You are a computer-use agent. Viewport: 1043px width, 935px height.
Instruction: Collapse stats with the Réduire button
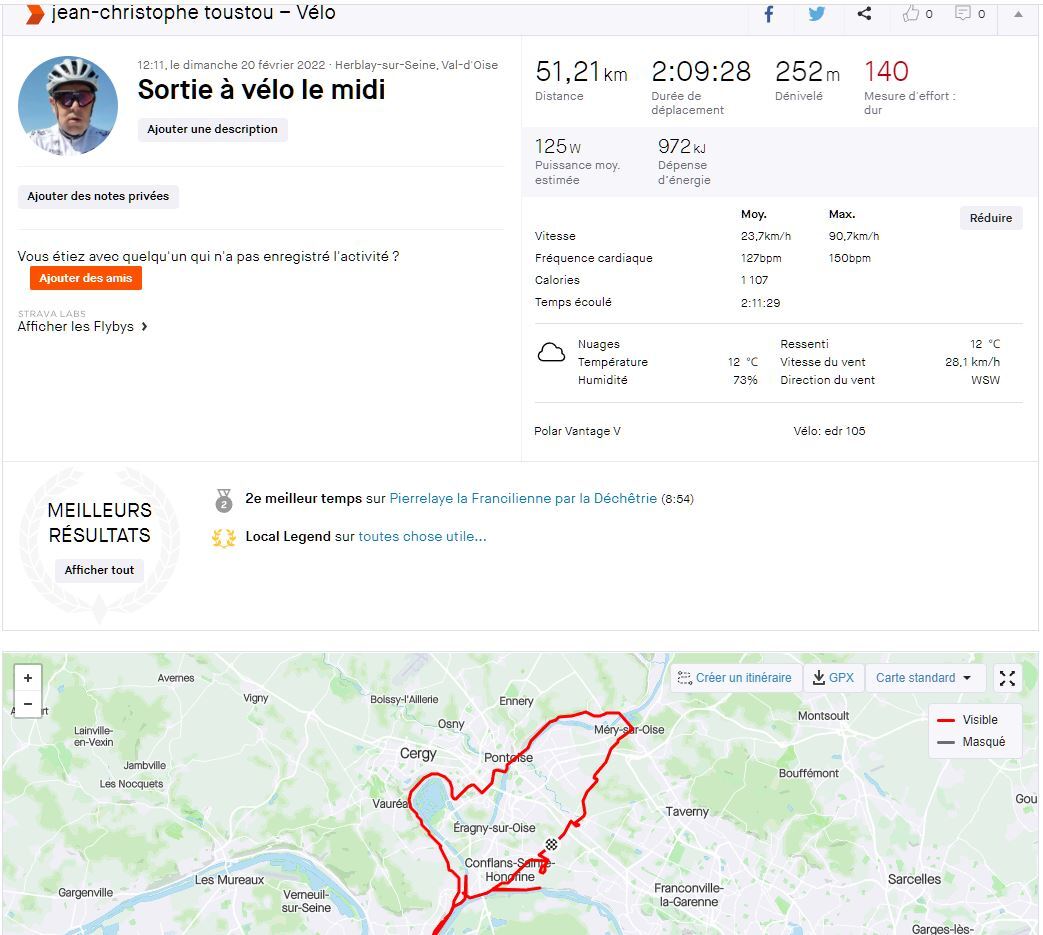pyautogui.click(x=990, y=218)
